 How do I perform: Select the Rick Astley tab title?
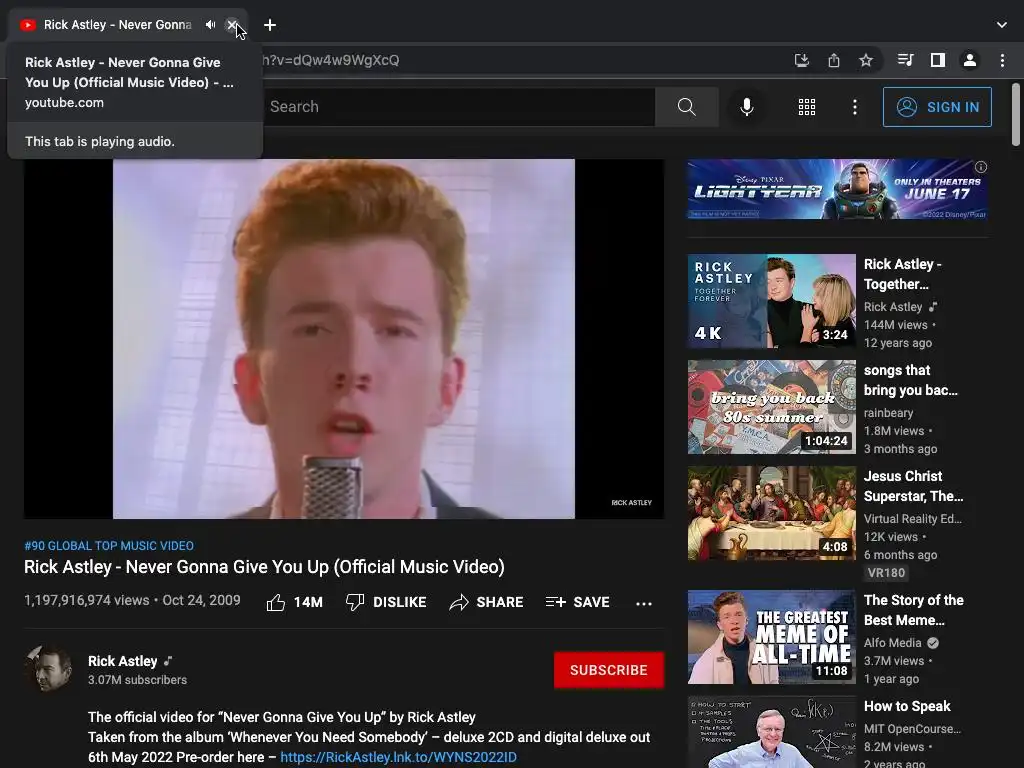[x=118, y=25]
